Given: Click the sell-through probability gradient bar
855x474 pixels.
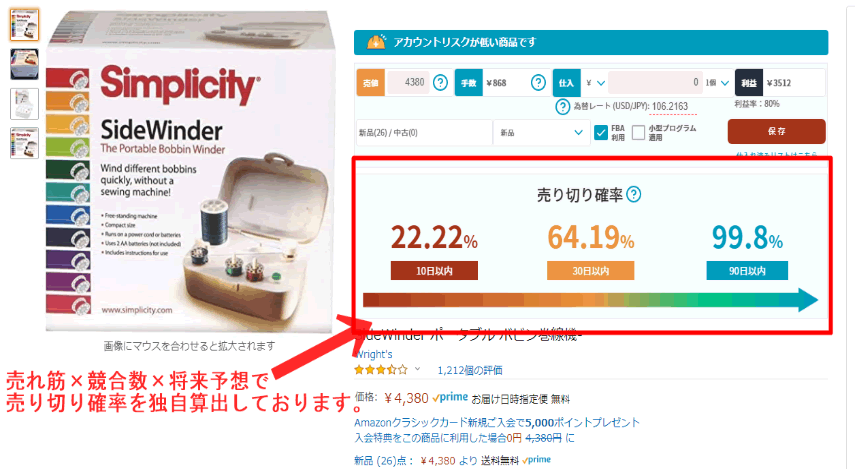Looking at the screenshot, I should (591, 300).
